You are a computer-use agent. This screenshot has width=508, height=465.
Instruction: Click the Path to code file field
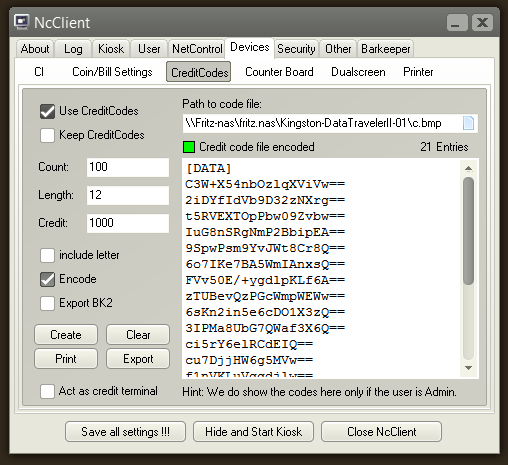tap(322, 124)
